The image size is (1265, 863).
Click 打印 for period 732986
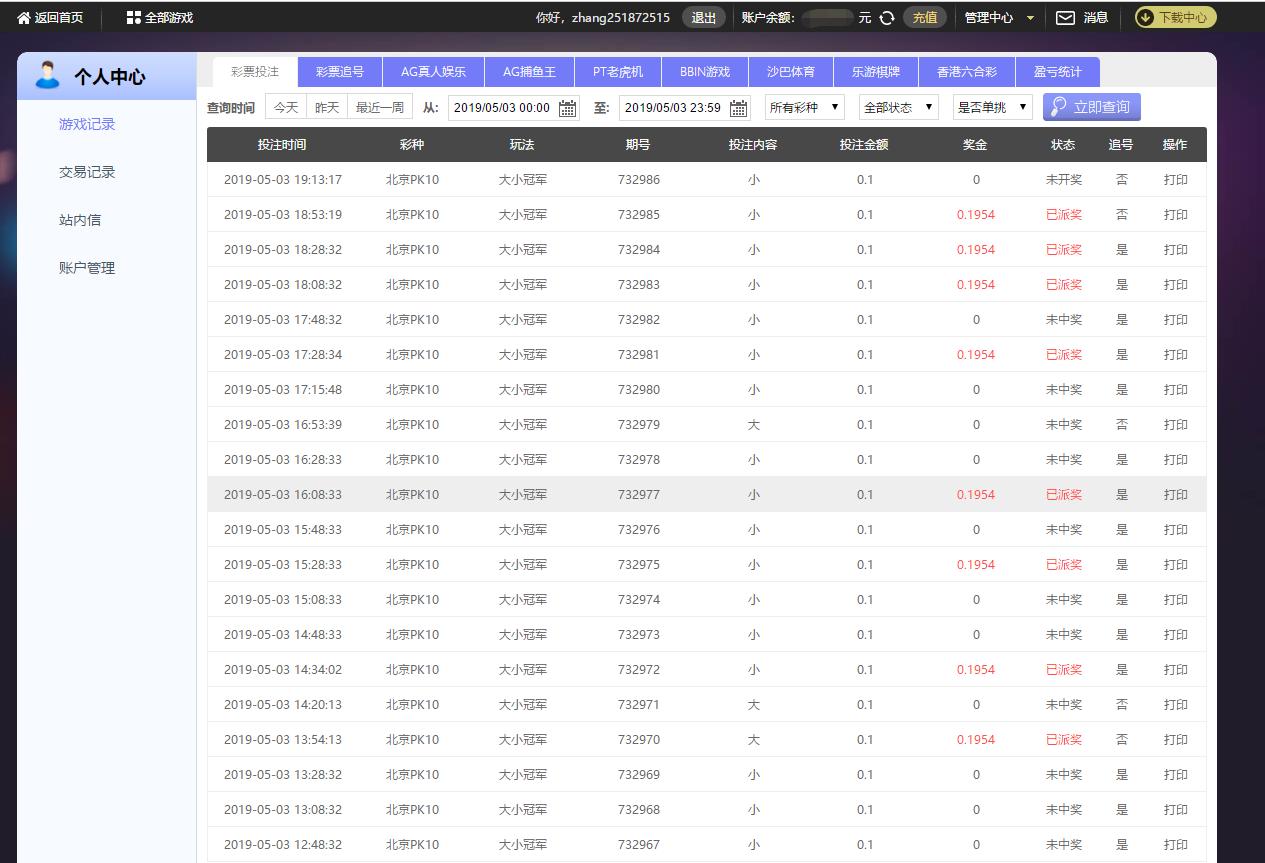[x=1175, y=180]
